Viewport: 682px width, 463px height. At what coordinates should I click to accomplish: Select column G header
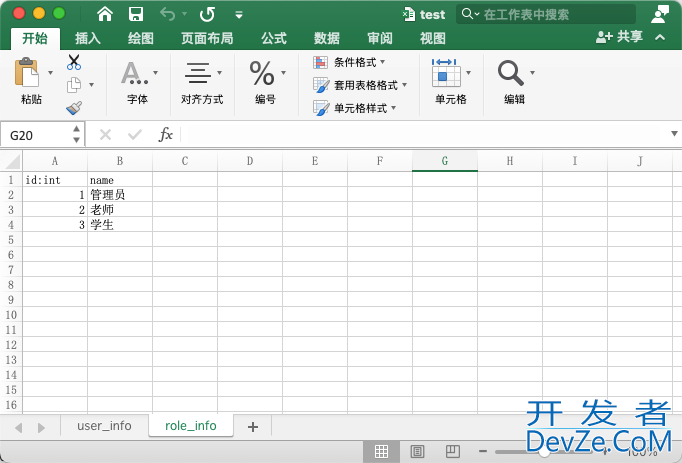coord(445,161)
